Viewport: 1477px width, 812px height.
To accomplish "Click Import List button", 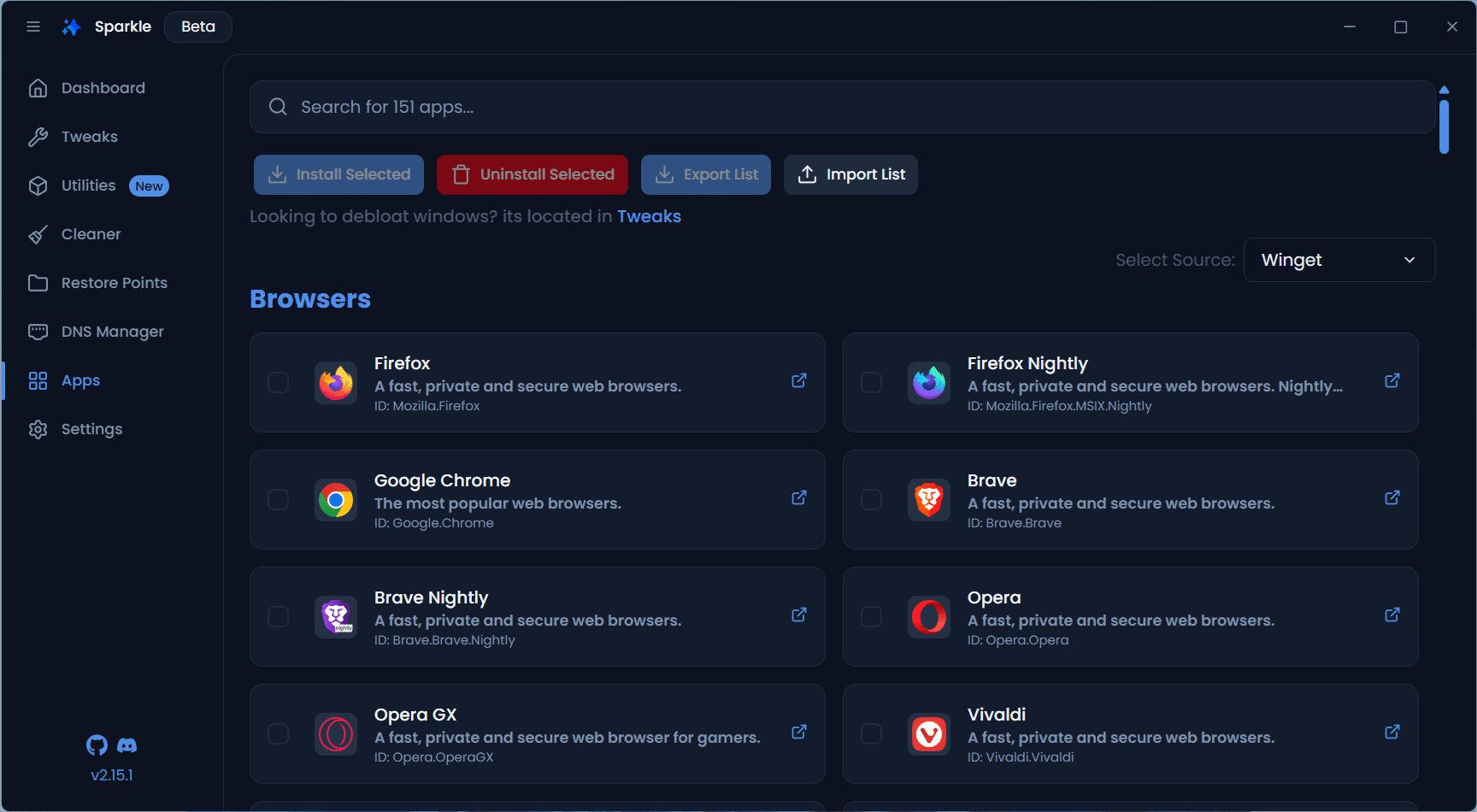I will tap(850, 174).
